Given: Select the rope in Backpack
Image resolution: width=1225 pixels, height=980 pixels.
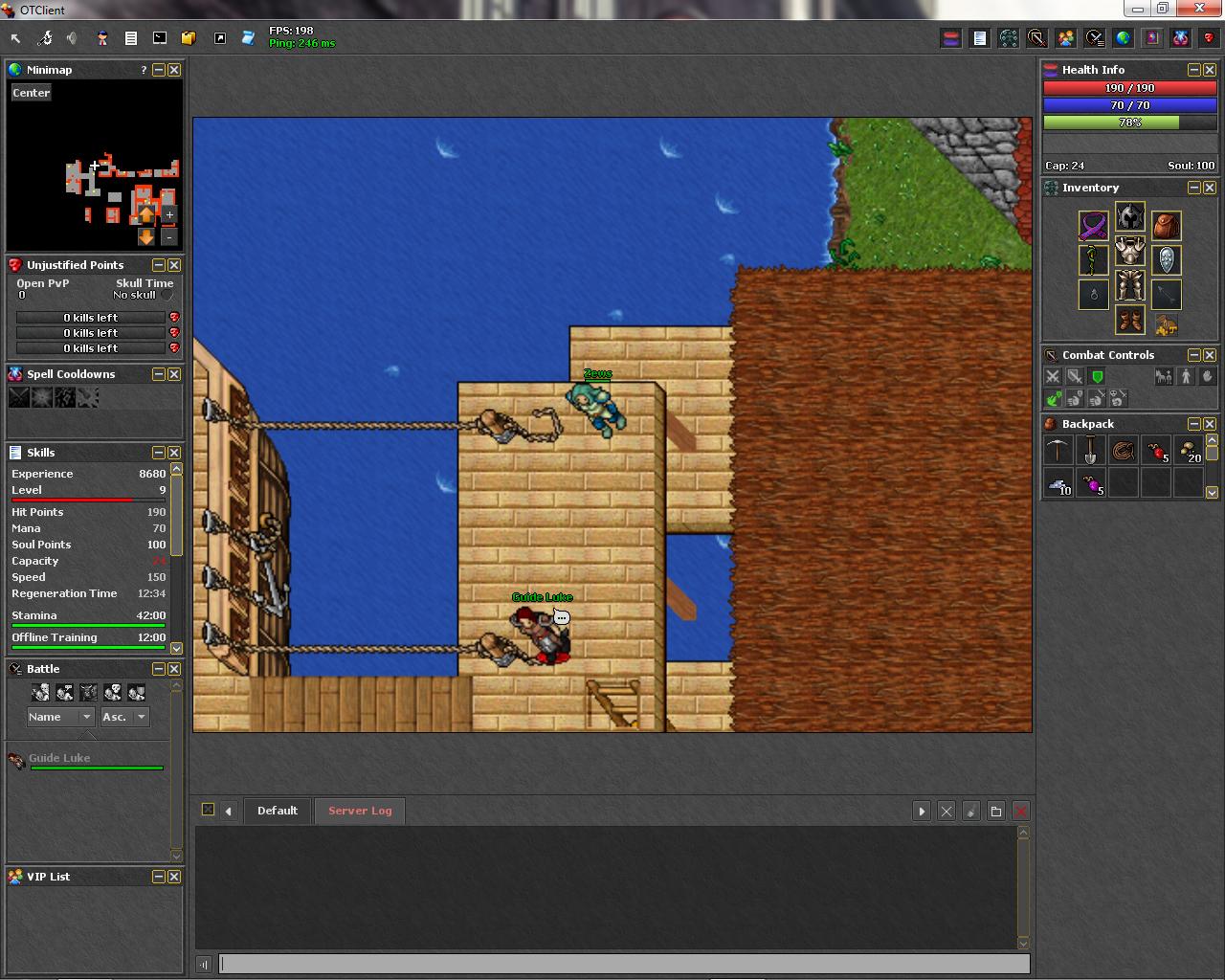Looking at the screenshot, I should (1124, 451).
